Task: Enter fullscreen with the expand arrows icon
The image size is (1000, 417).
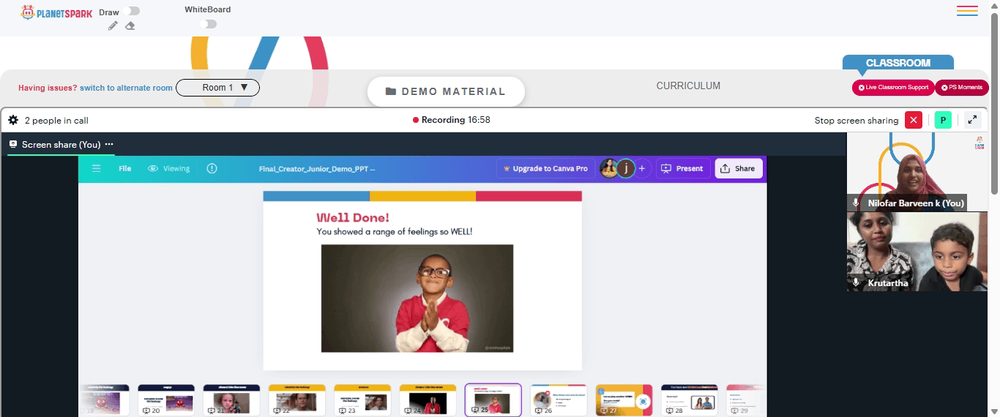Action: click(972, 120)
